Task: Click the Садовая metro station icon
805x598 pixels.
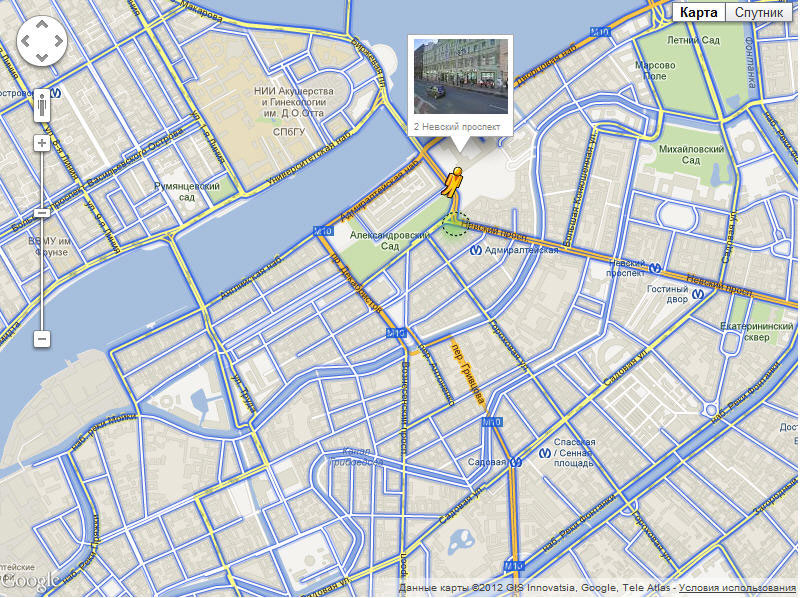Action: [515, 462]
